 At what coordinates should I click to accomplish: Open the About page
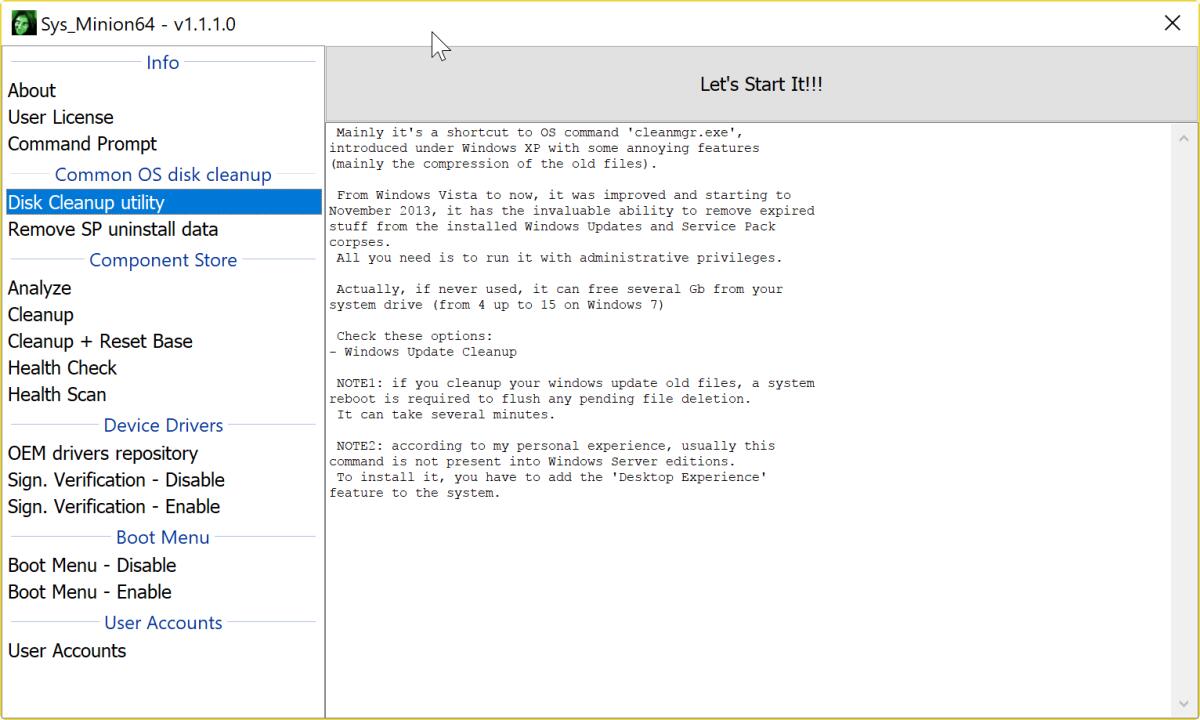coord(31,90)
